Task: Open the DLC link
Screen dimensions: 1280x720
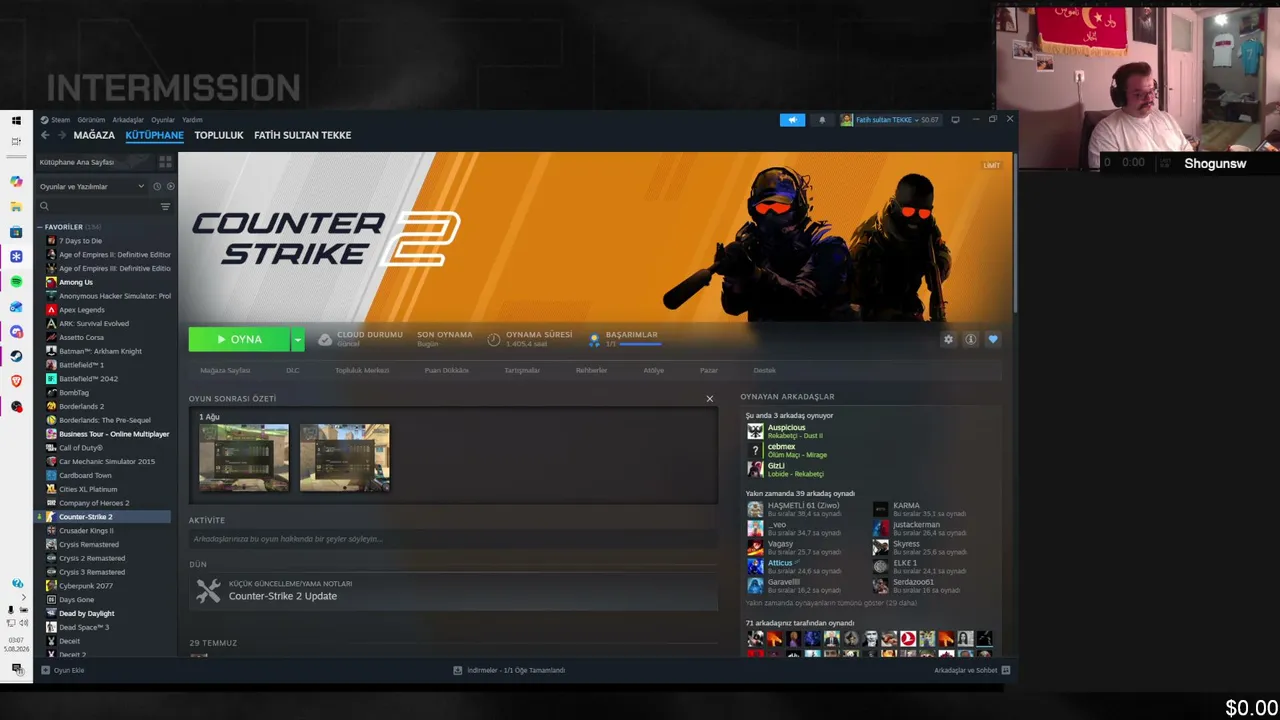Action: click(x=293, y=370)
